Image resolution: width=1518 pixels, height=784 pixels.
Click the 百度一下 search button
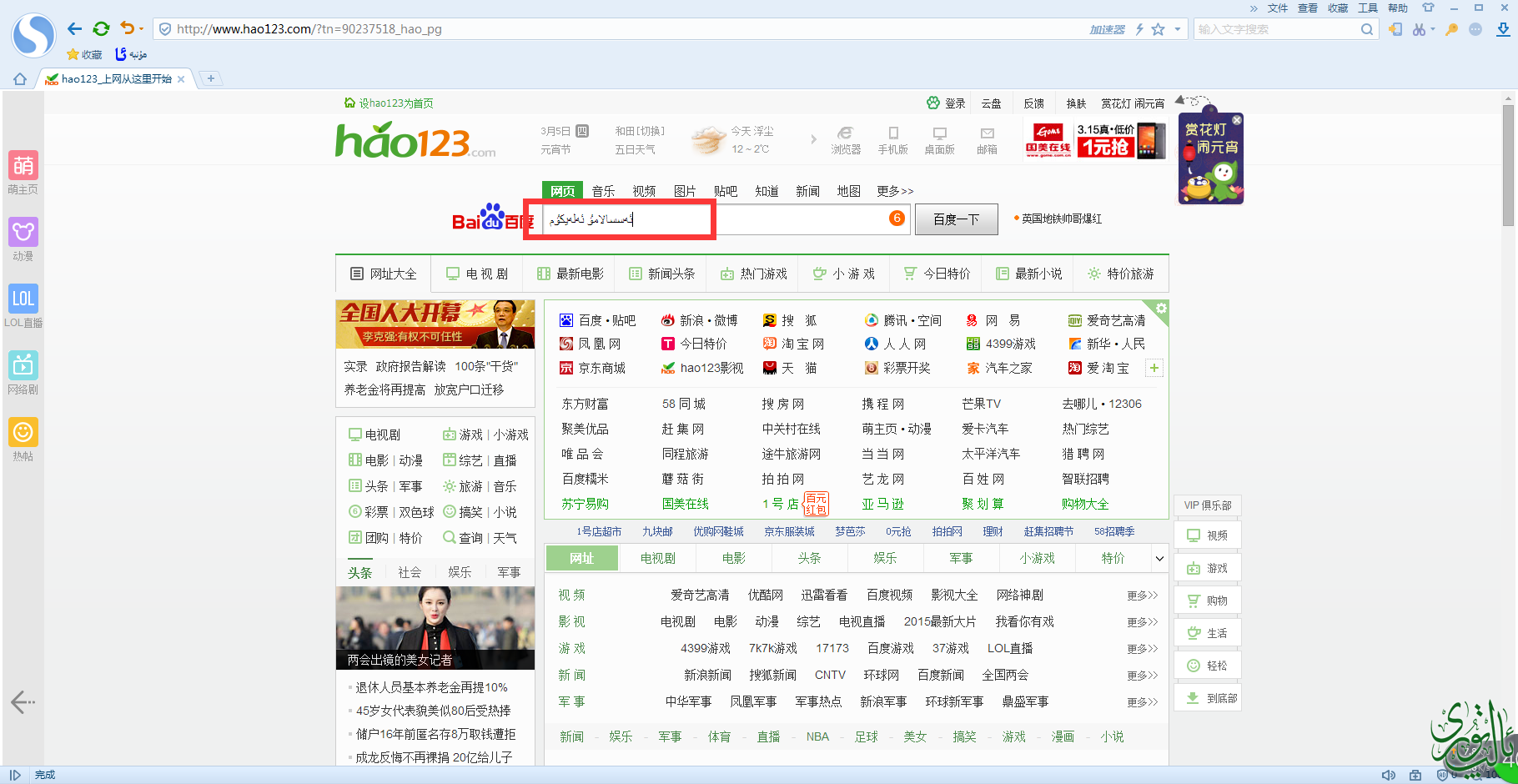956,219
